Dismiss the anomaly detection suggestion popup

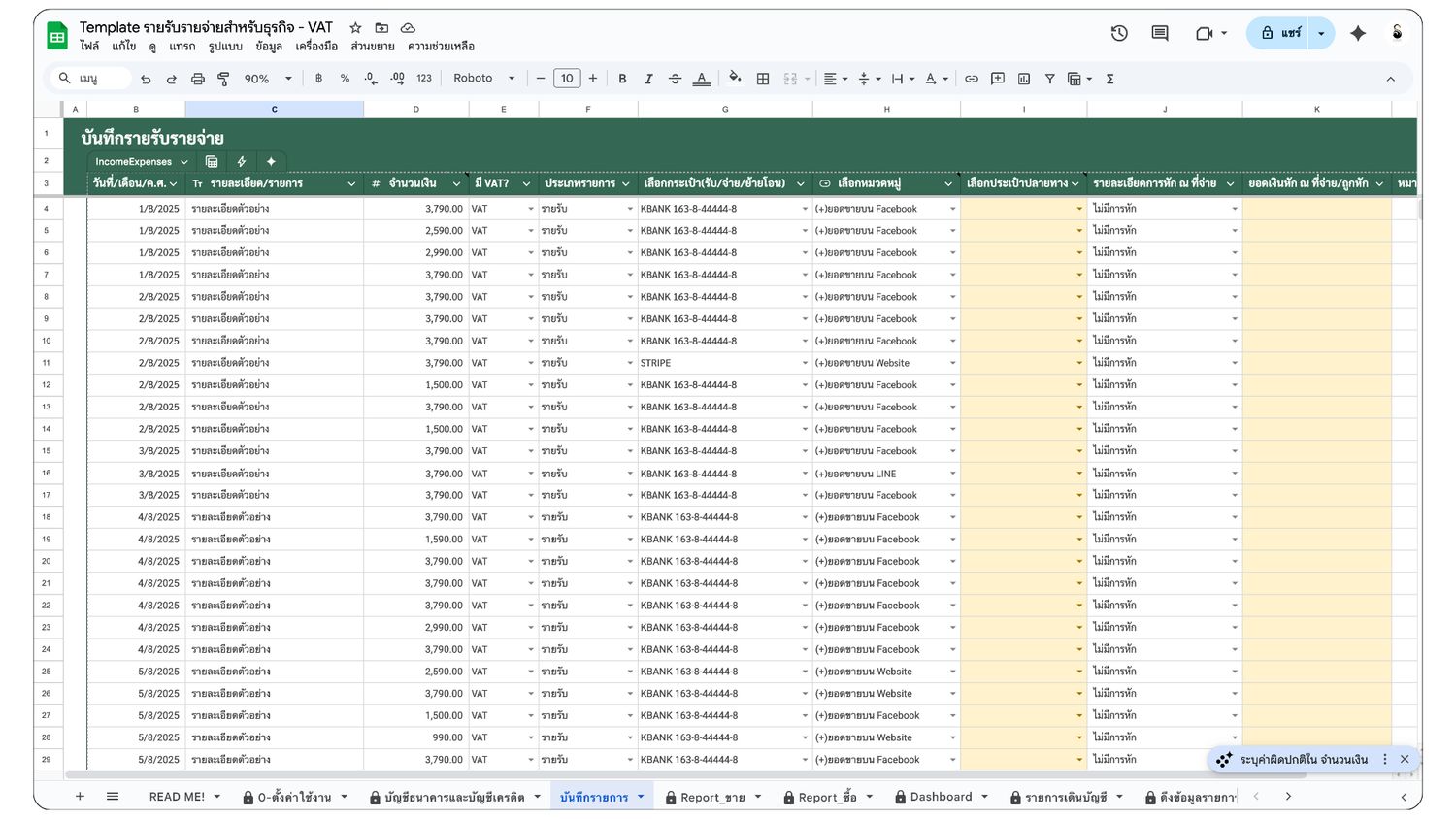[1405, 759]
